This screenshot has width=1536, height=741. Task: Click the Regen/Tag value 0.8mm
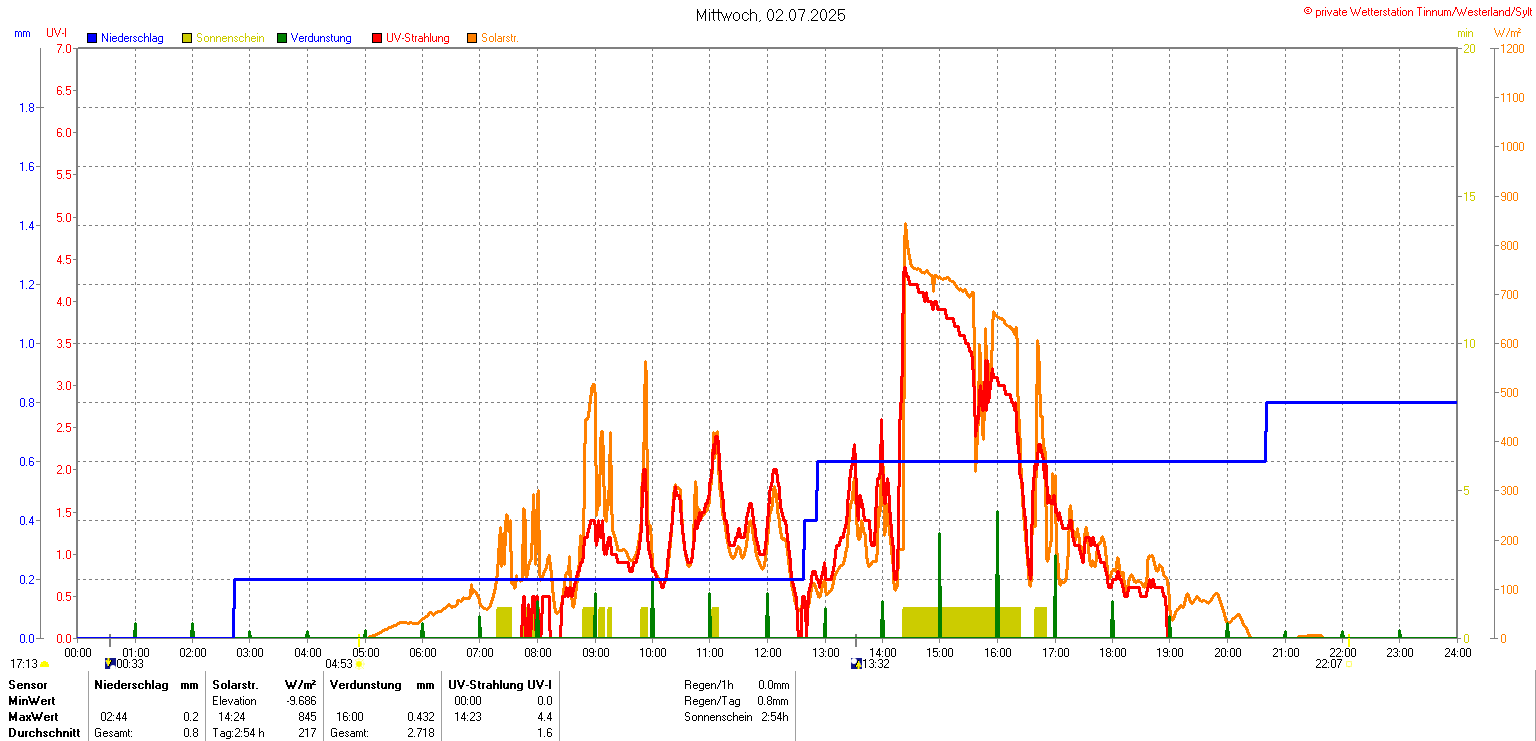click(773, 701)
